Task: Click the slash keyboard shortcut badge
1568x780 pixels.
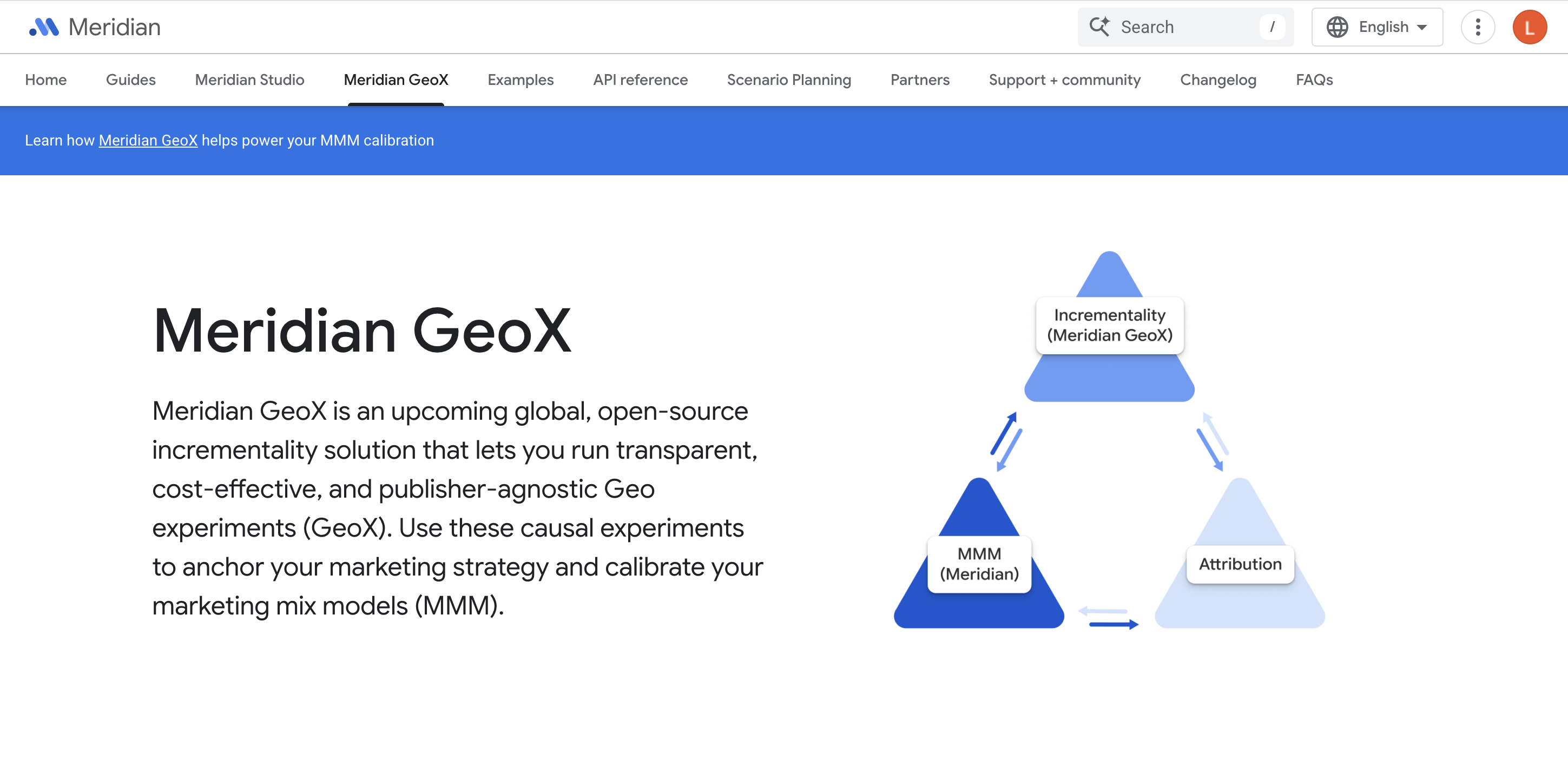Action: click(1271, 27)
